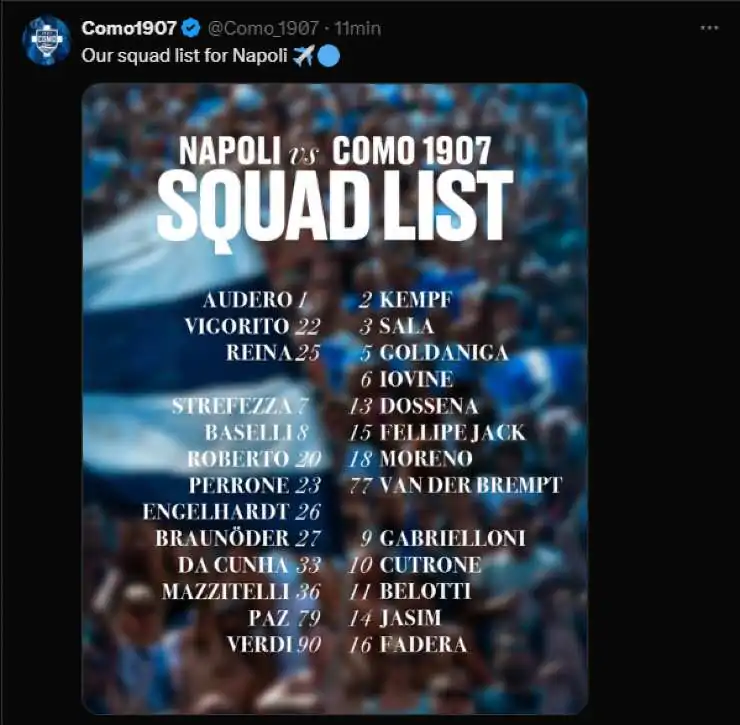The height and width of the screenshot is (725, 740).
Task: Click the airplane emoji in the tweet
Action: click(304, 56)
